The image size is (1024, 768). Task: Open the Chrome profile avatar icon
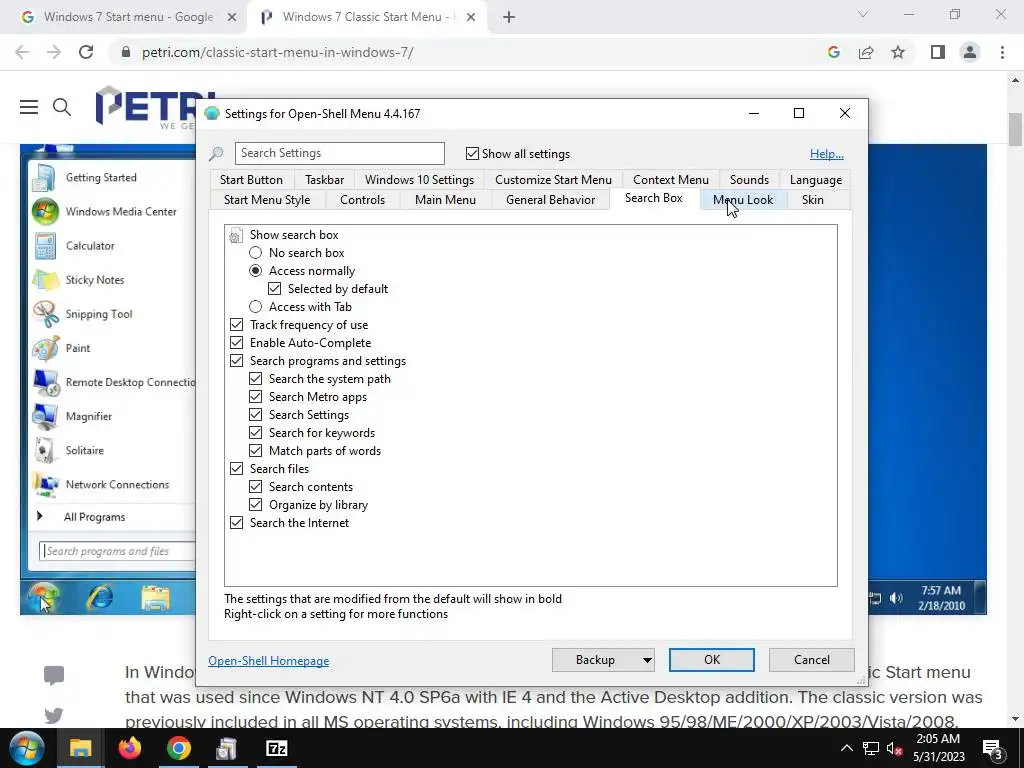click(x=970, y=52)
